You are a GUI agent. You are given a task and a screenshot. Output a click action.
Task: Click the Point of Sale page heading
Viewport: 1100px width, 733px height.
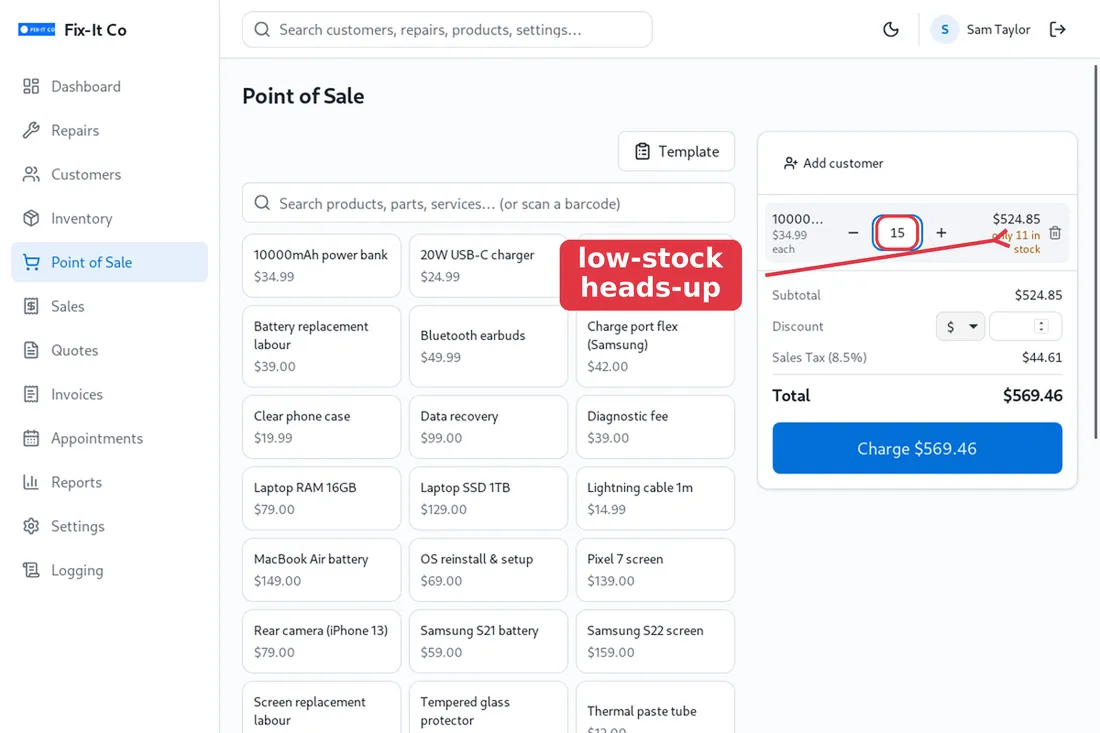coord(303,96)
